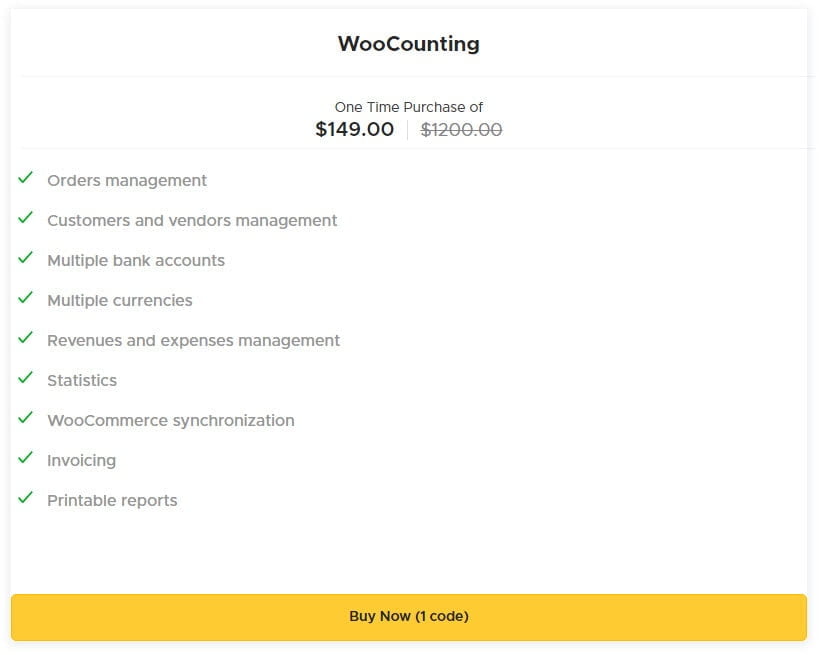Select the Multiple bank accounts feature text
The image size is (822, 655).
tap(136, 261)
